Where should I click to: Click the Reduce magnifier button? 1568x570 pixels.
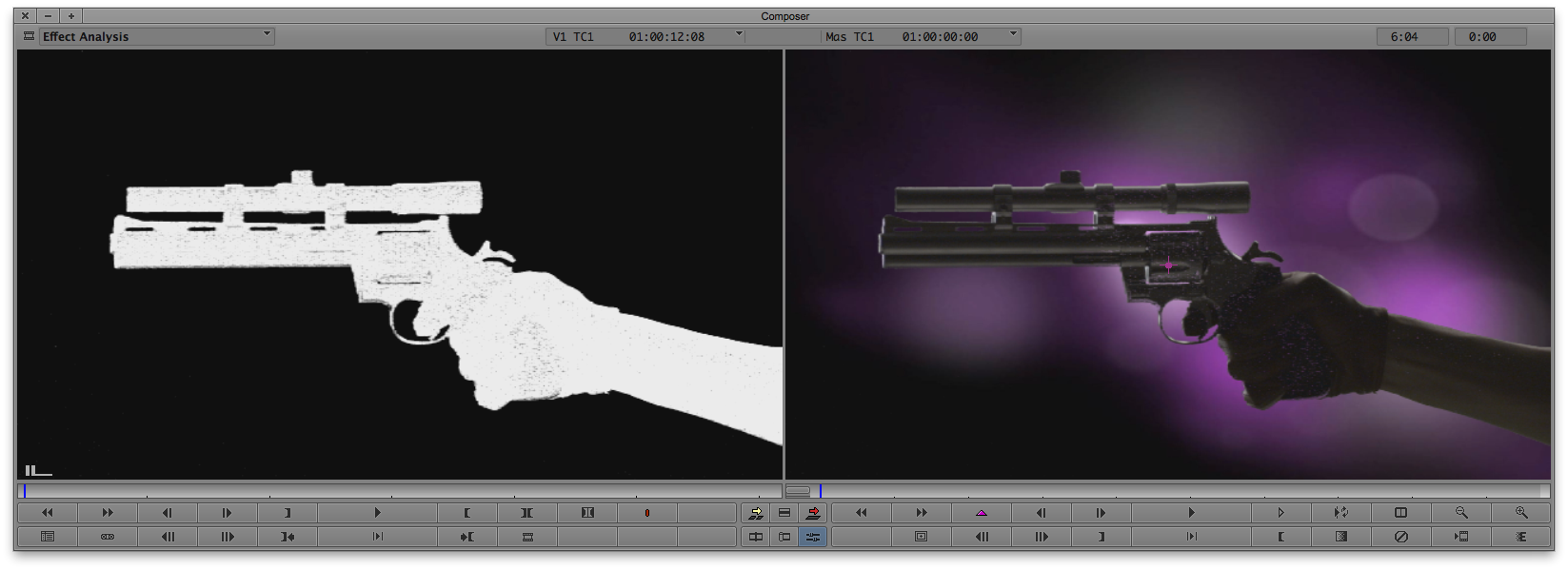pos(1461,513)
